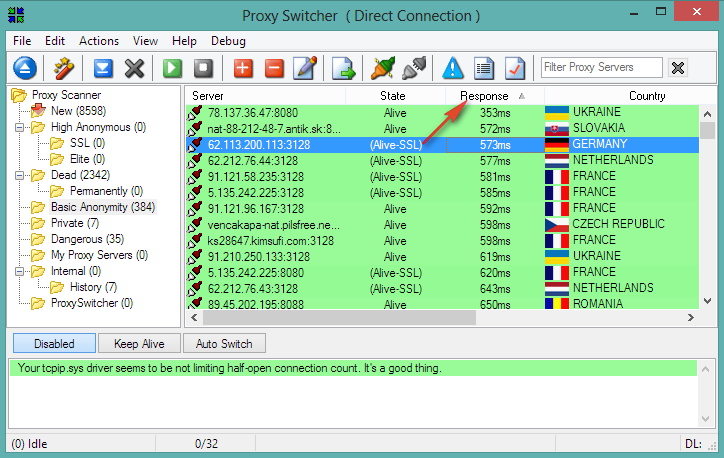Screen dimensions: 724x458
Task: Click the blue warning triangle icon
Action: [453, 68]
